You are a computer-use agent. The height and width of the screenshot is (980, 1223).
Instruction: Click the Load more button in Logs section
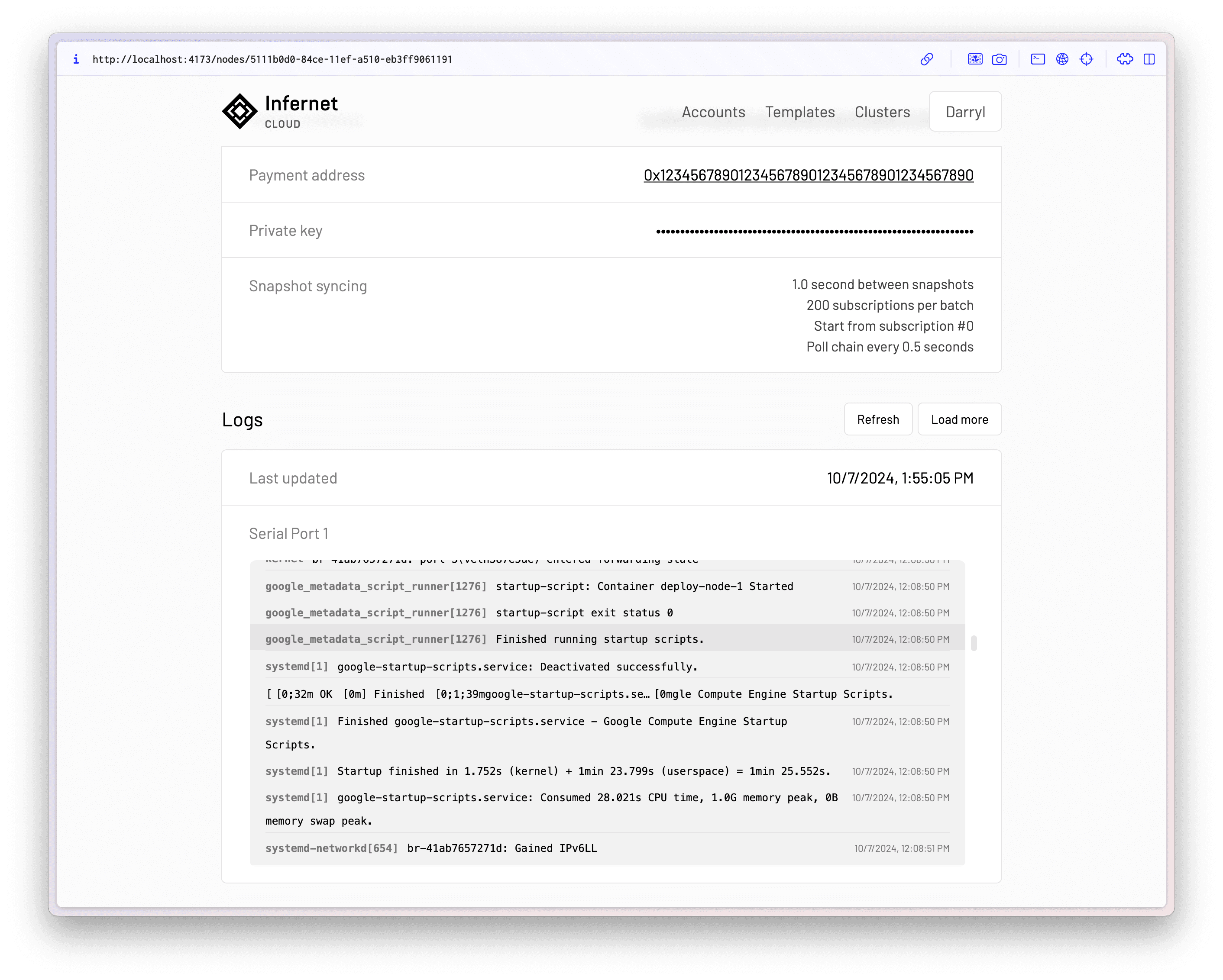tap(957, 418)
